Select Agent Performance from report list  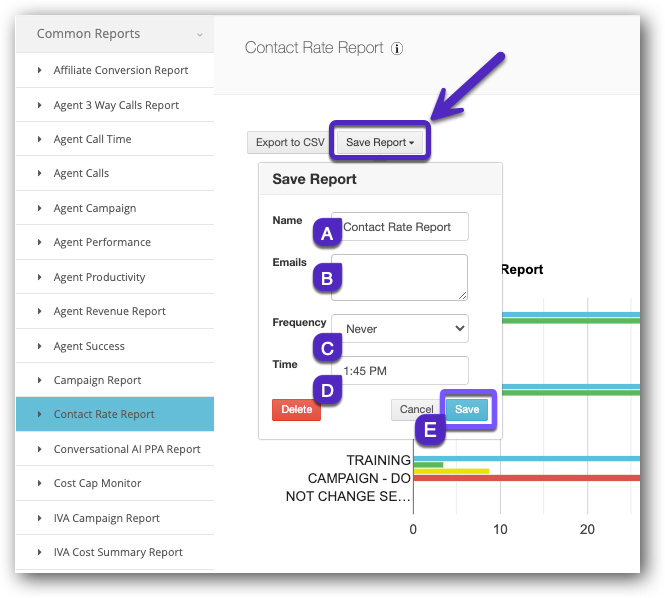[x=102, y=242]
